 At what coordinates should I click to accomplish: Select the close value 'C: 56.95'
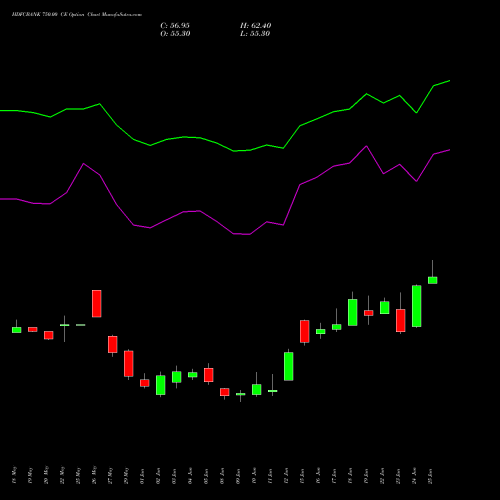click(x=175, y=26)
